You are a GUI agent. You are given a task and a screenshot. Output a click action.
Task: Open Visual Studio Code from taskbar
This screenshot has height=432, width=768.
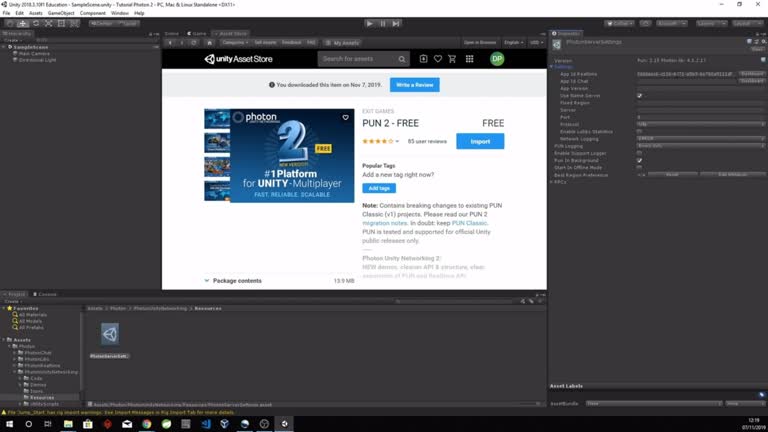click(x=206, y=424)
